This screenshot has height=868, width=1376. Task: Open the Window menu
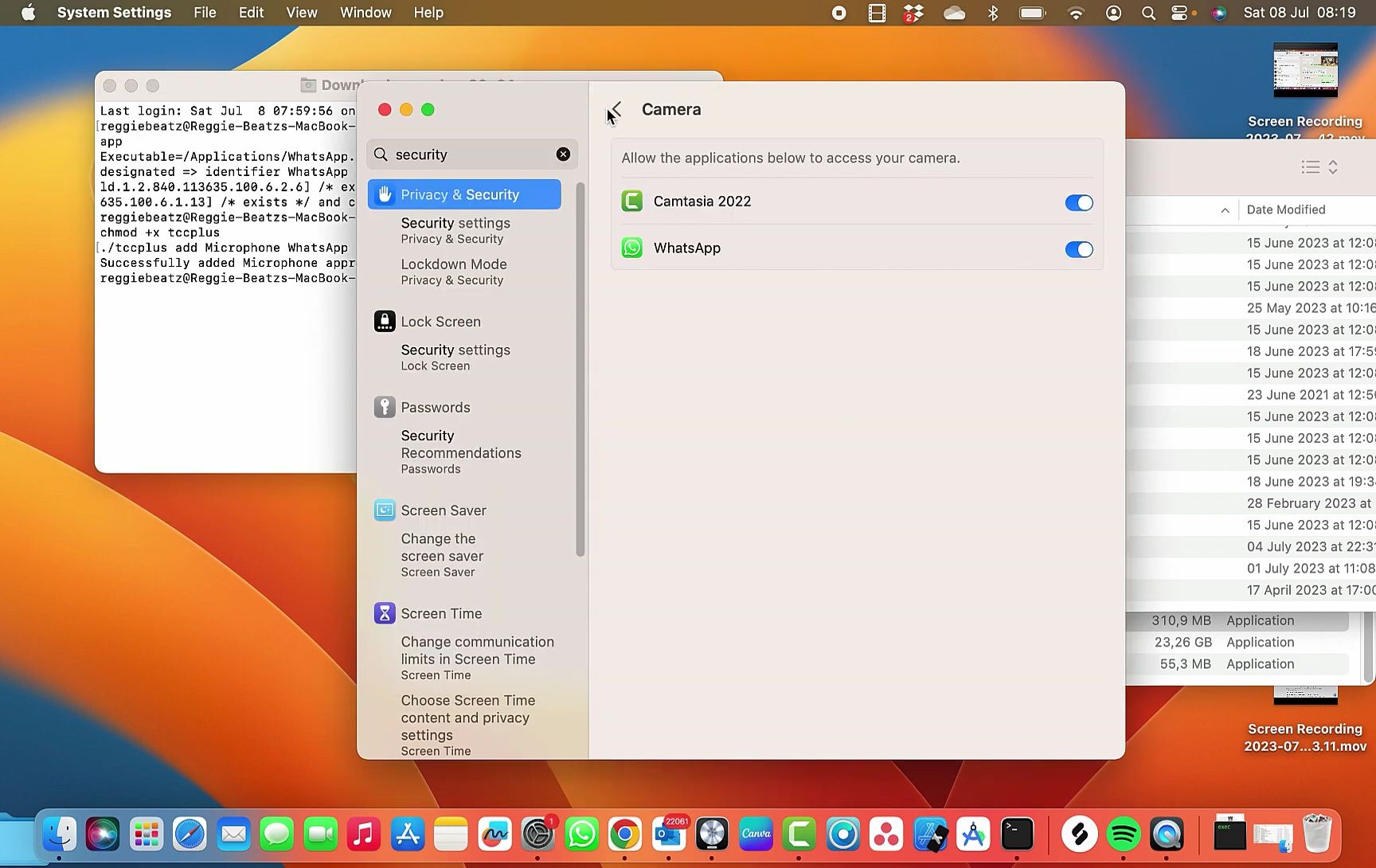(x=365, y=13)
